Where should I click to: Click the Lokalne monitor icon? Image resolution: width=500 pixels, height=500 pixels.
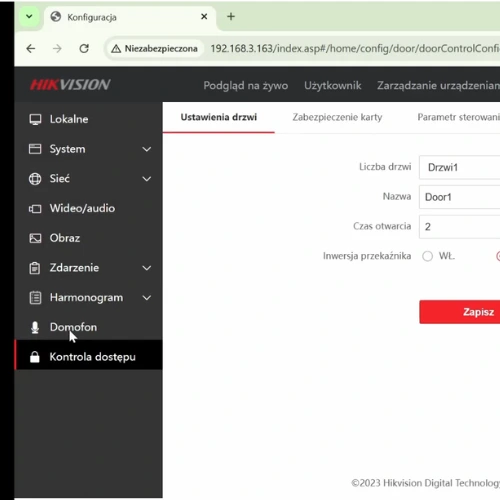pos(35,119)
